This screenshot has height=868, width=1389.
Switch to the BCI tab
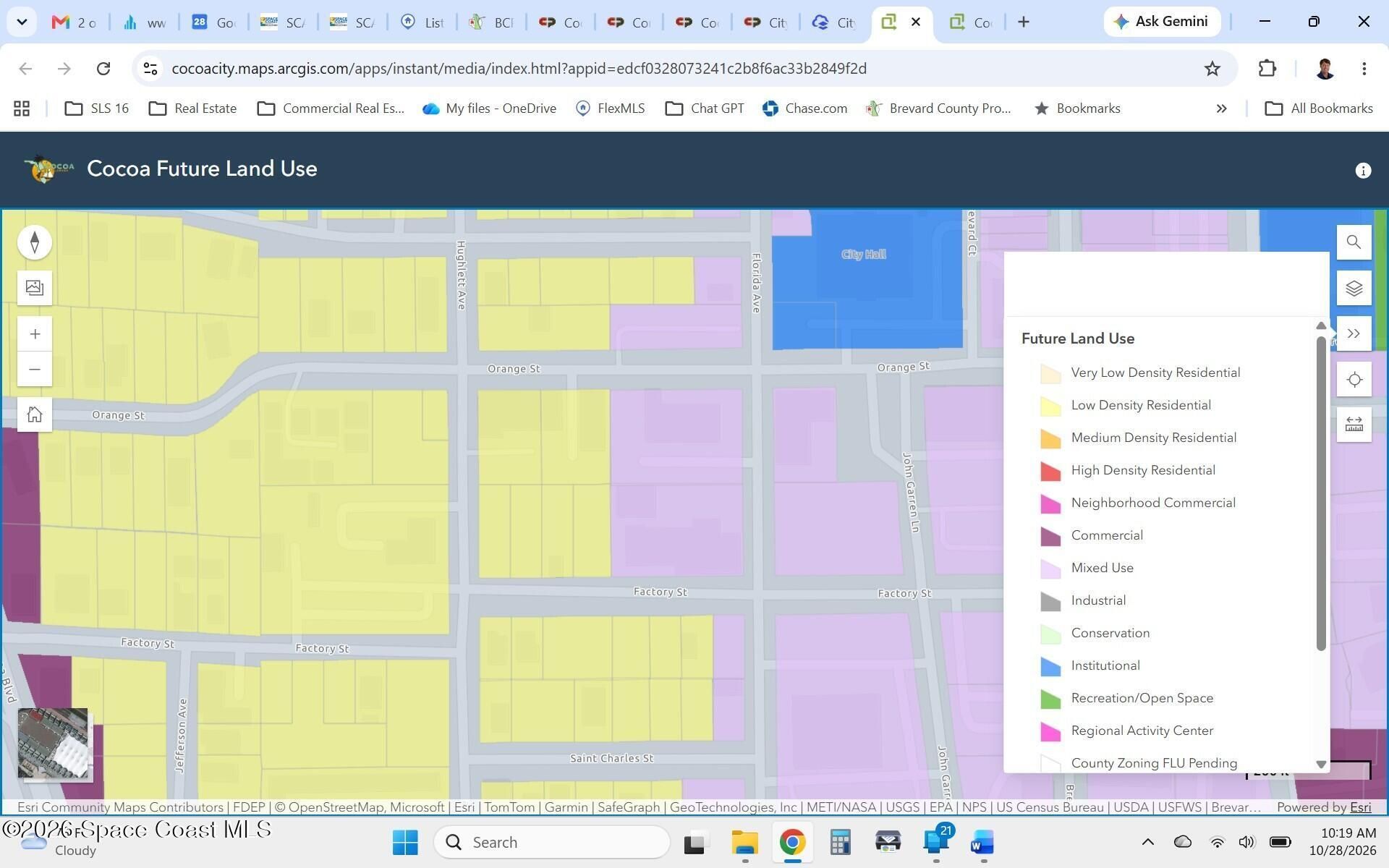pos(491,22)
